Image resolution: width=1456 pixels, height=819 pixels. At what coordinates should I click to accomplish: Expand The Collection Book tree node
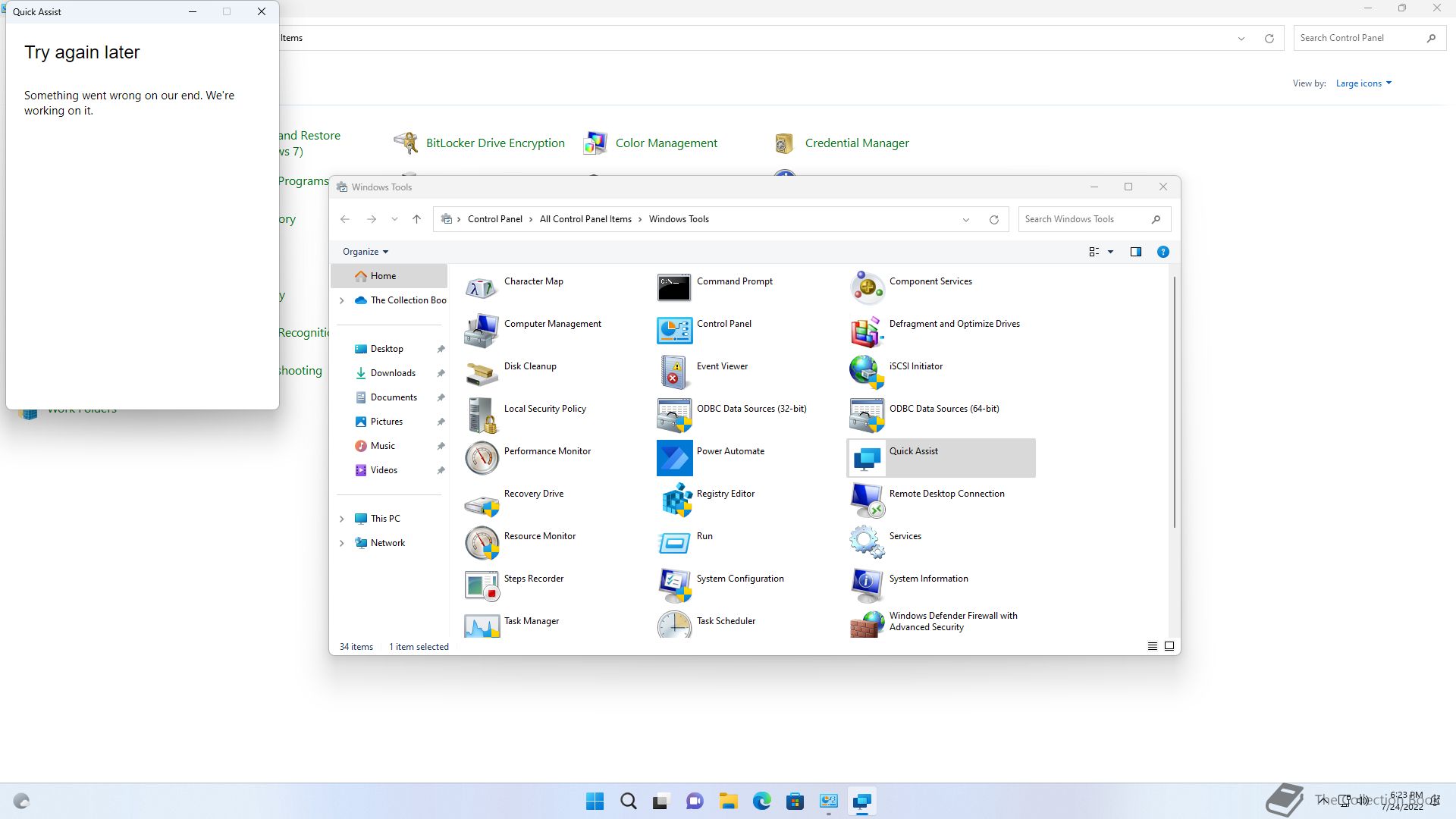pyautogui.click(x=341, y=300)
